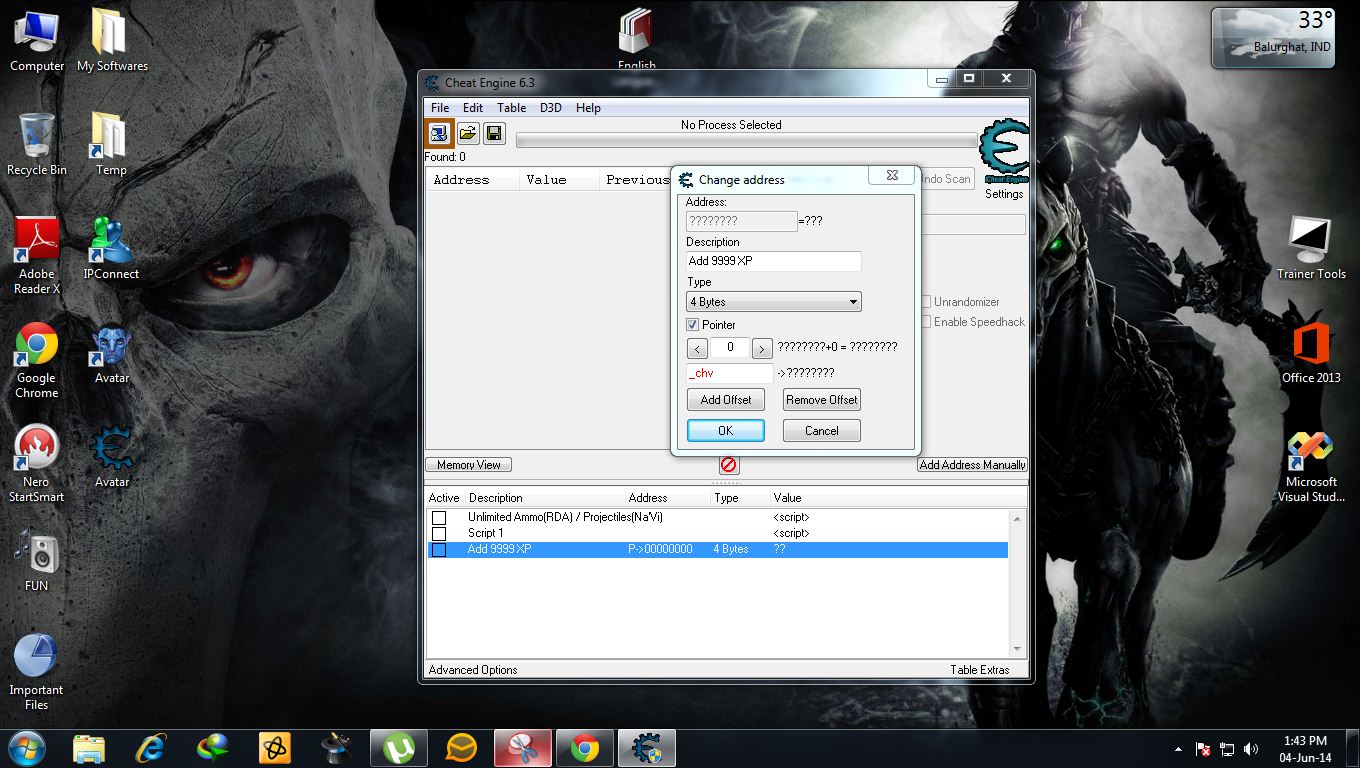Image resolution: width=1360 pixels, height=768 pixels.
Task: Click the Add Offset button
Action: click(726, 400)
